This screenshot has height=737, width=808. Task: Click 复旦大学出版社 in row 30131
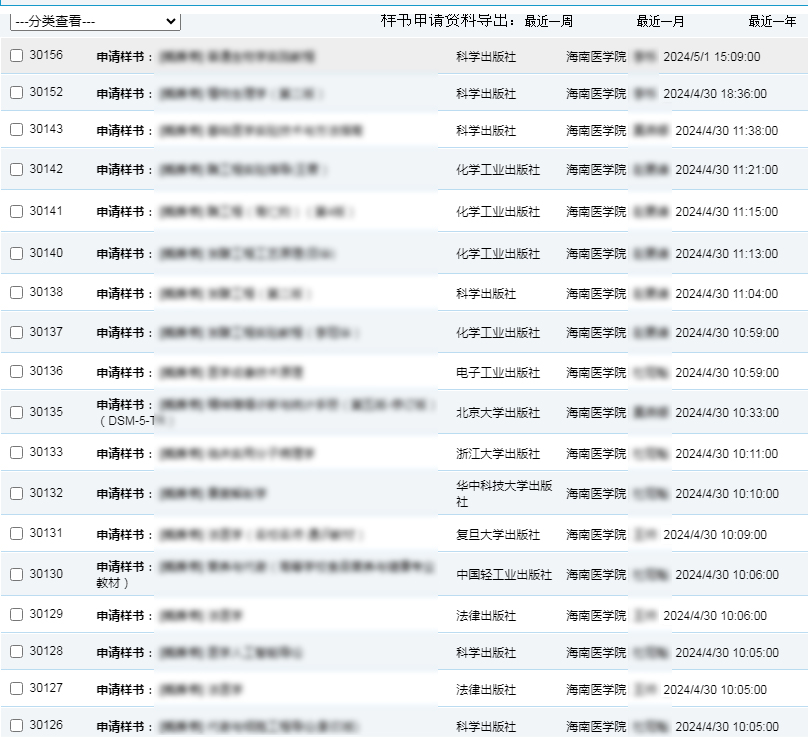coord(497,535)
